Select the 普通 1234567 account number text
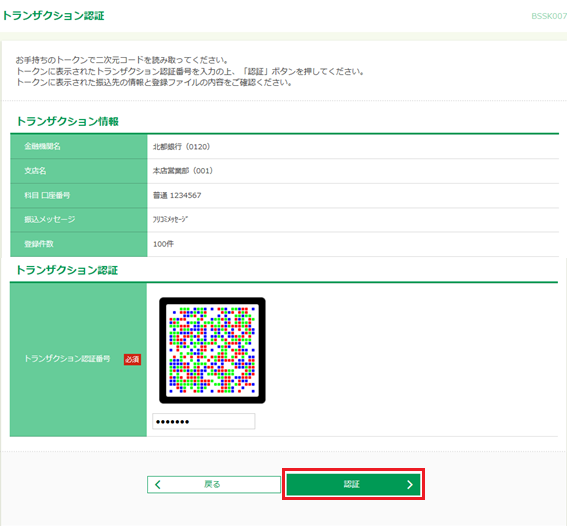The image size is (571, 526). pyautogui.click(x=177, y=195)
